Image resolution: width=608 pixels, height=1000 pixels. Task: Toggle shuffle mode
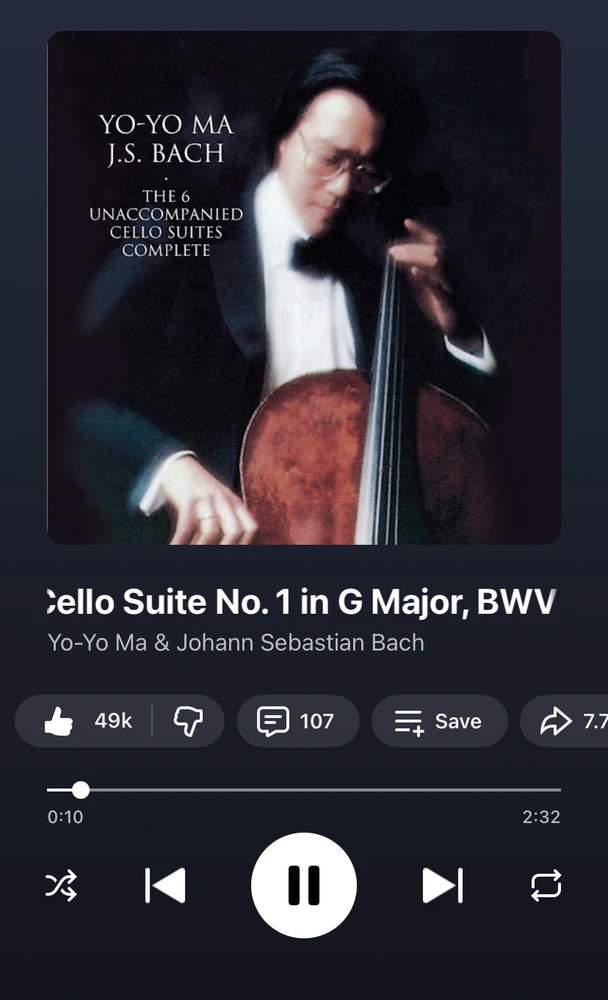pos(61,885)
